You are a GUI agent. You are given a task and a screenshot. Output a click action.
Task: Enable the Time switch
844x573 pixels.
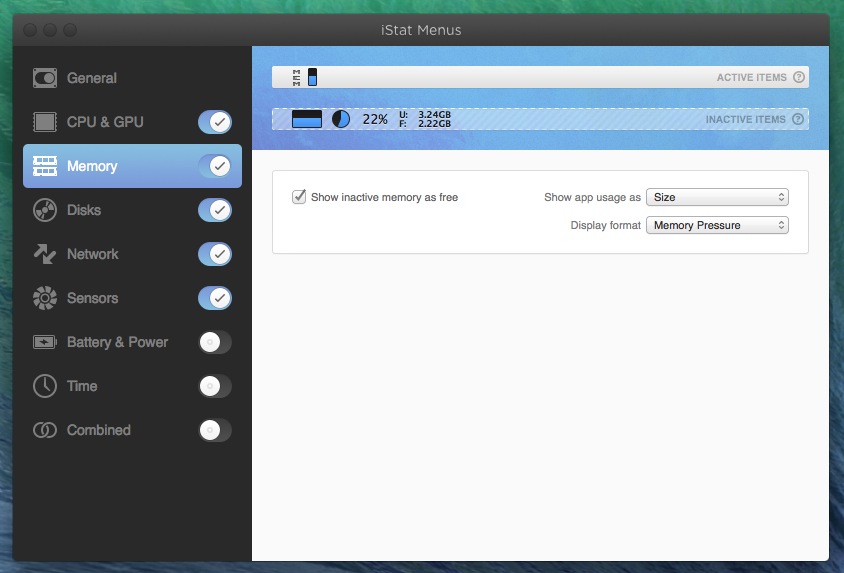click(x=215, y=386)
